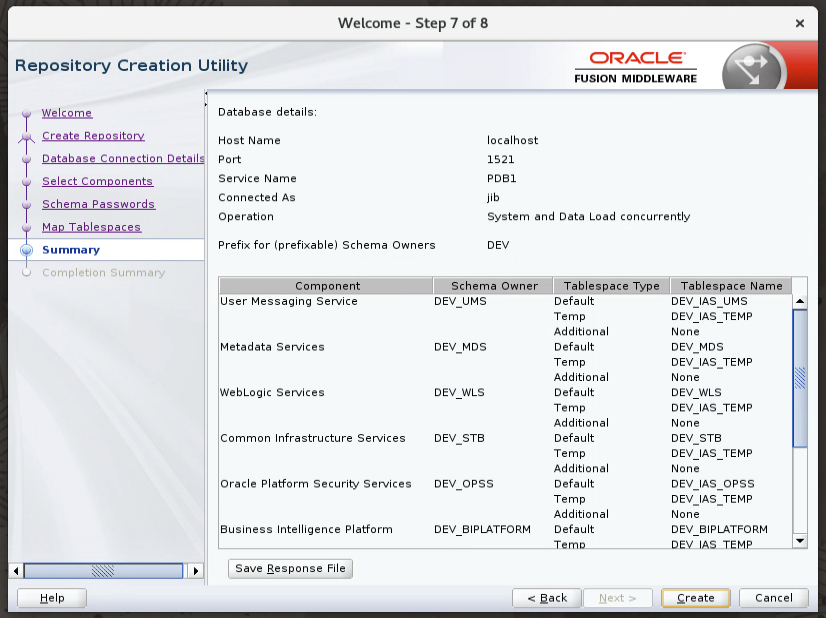Click the Tablespace Name column header
This screenshot has width=826, height=618.
[731, 286]
